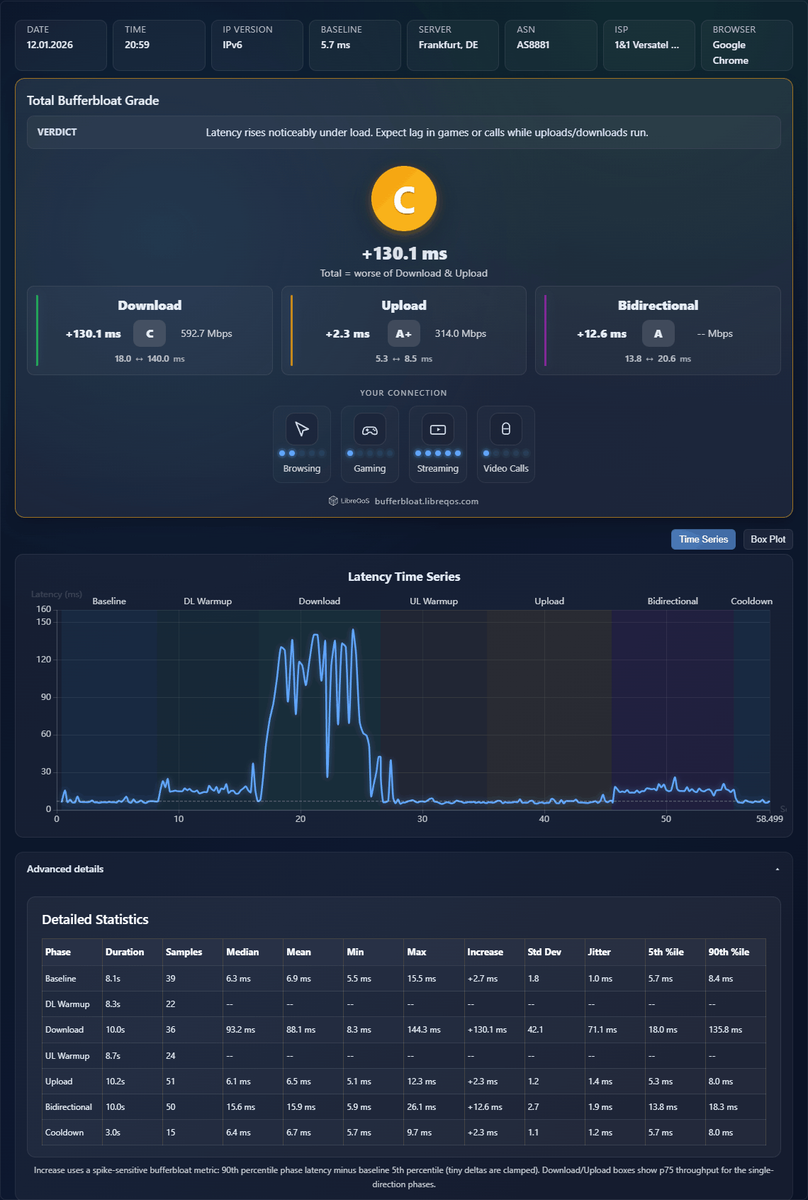Select the Upload result card
This screenshot has height=1200, width=808.
click(404, 330)
